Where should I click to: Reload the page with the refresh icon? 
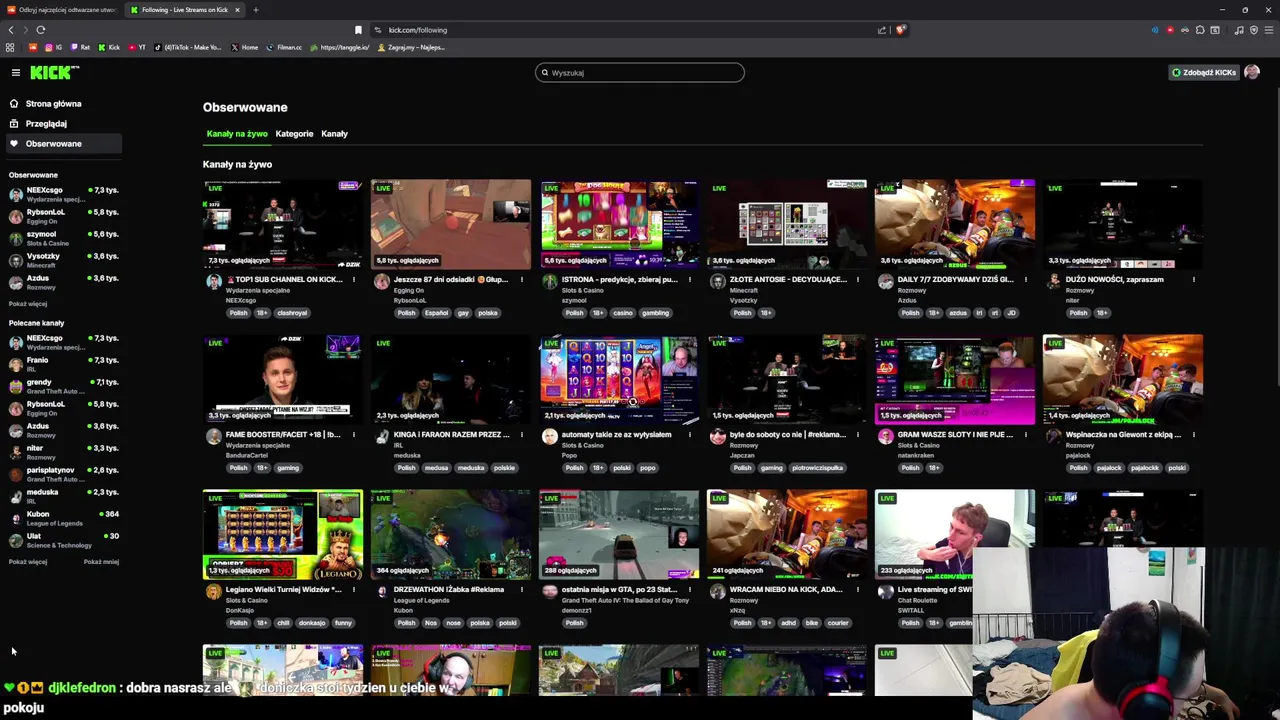[40, 30]
